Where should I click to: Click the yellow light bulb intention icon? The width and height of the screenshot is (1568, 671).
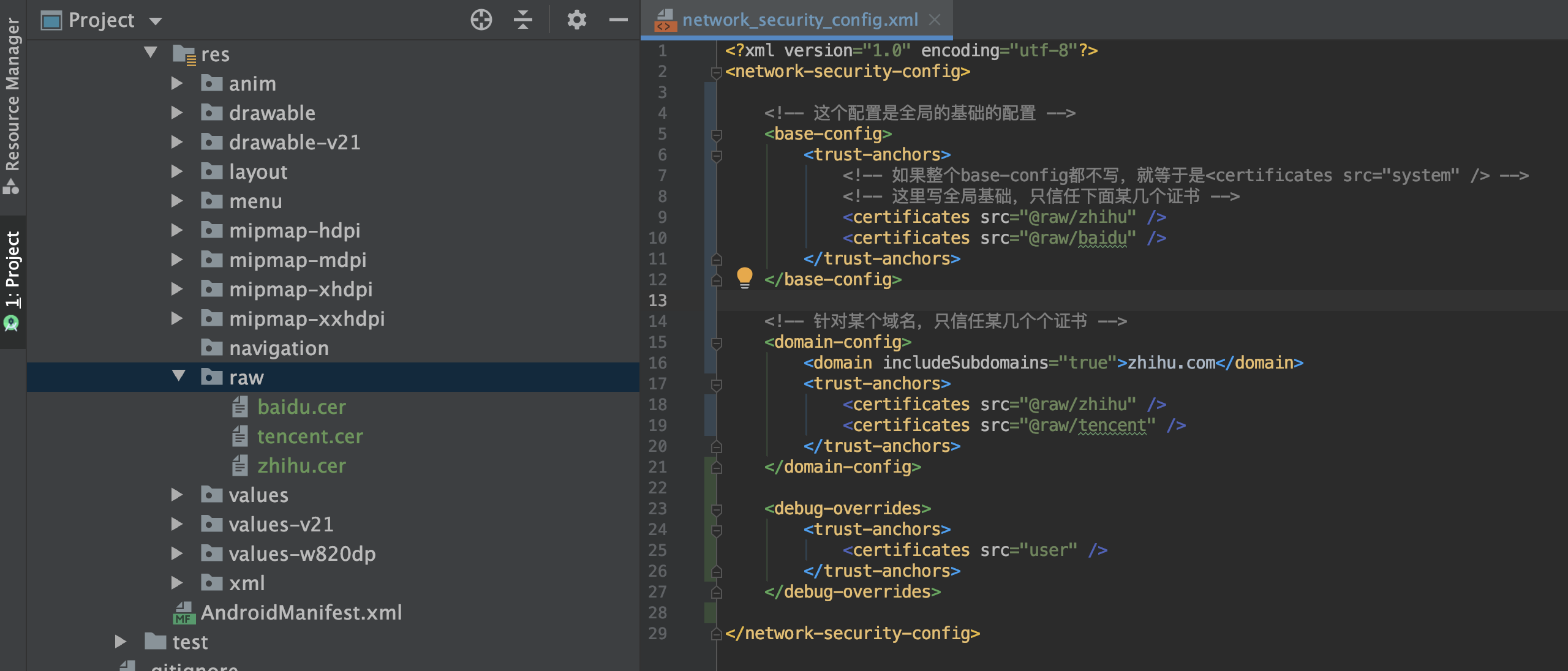744,277
